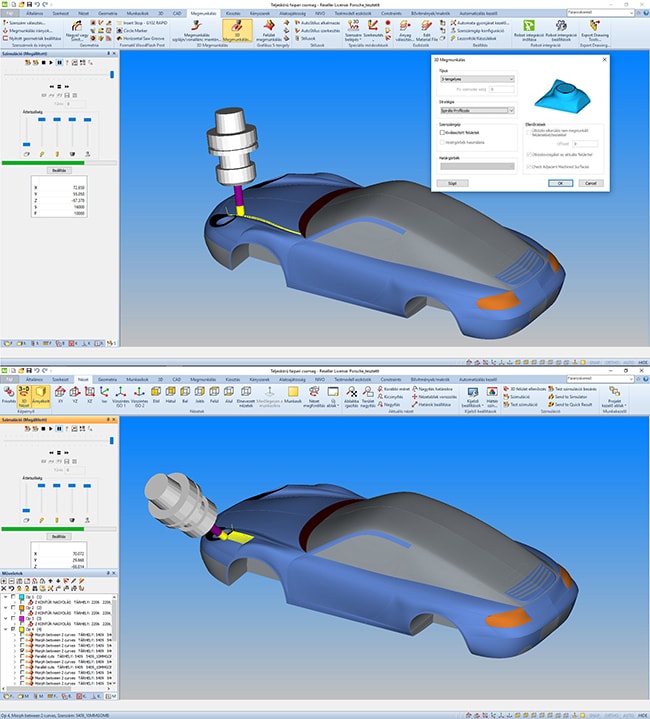Collapse Op 1 group in operations tree
The width and height of the screenshot is (650, 719).
point(6,597)
